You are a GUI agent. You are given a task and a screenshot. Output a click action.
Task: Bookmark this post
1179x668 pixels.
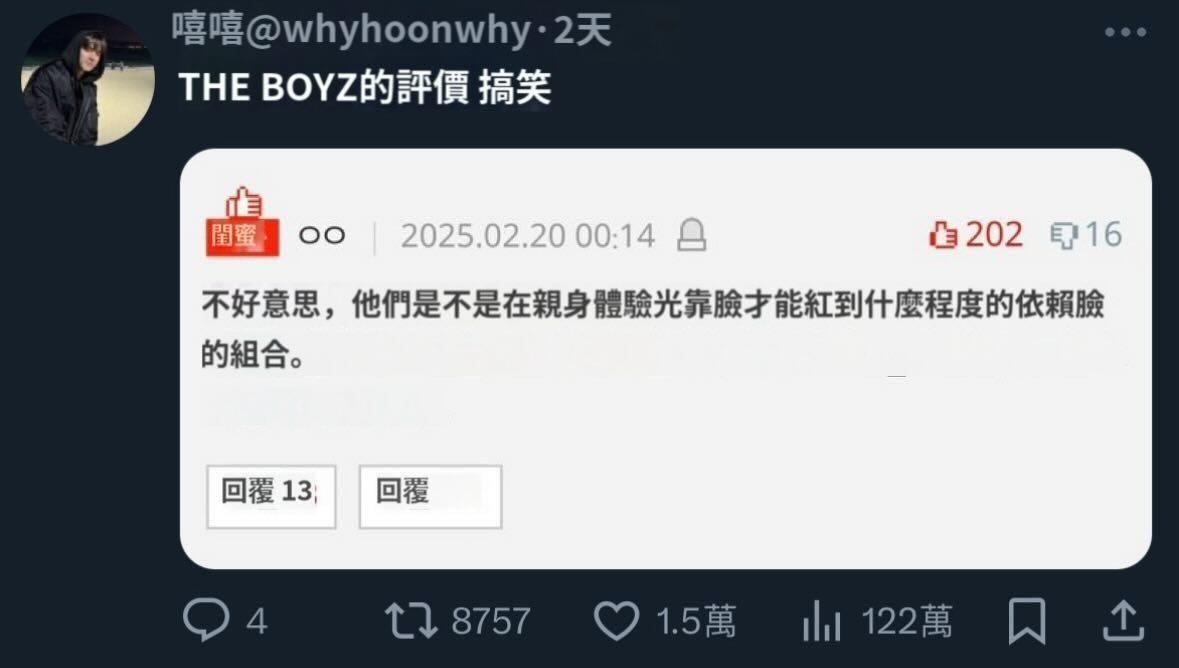1026,621
